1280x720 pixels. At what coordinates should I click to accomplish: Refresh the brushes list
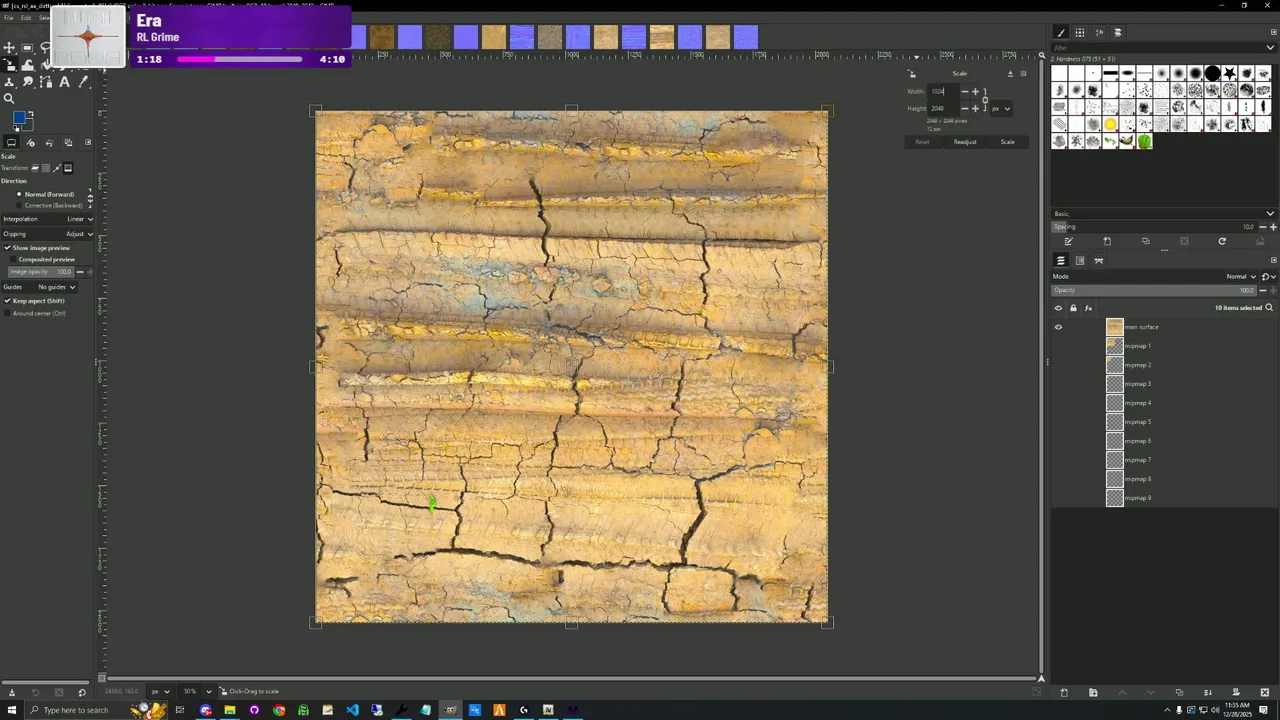pyautogui.click(x=1222, y=241)
